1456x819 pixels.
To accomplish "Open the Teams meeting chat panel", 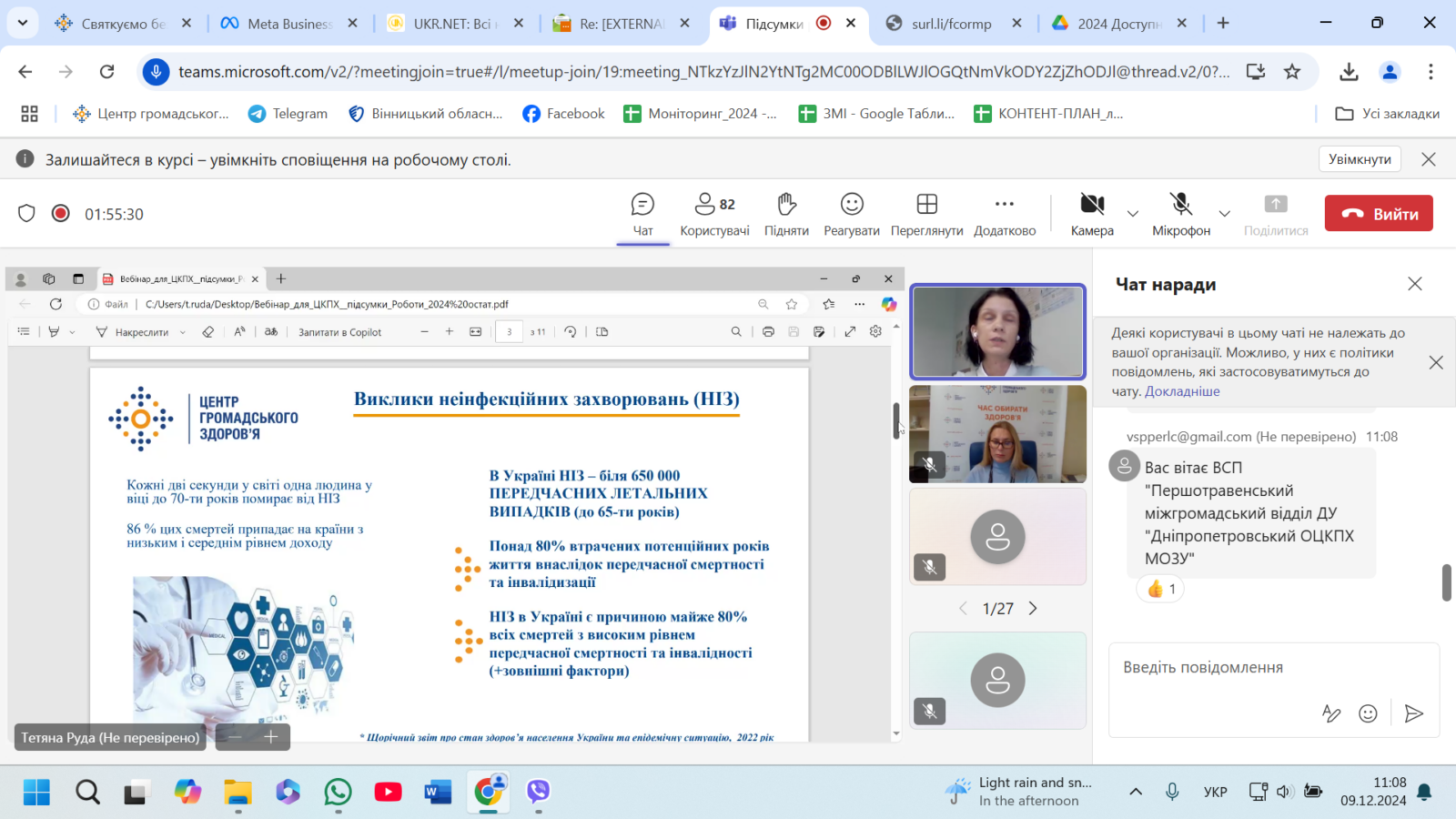I will pos(642,214).
